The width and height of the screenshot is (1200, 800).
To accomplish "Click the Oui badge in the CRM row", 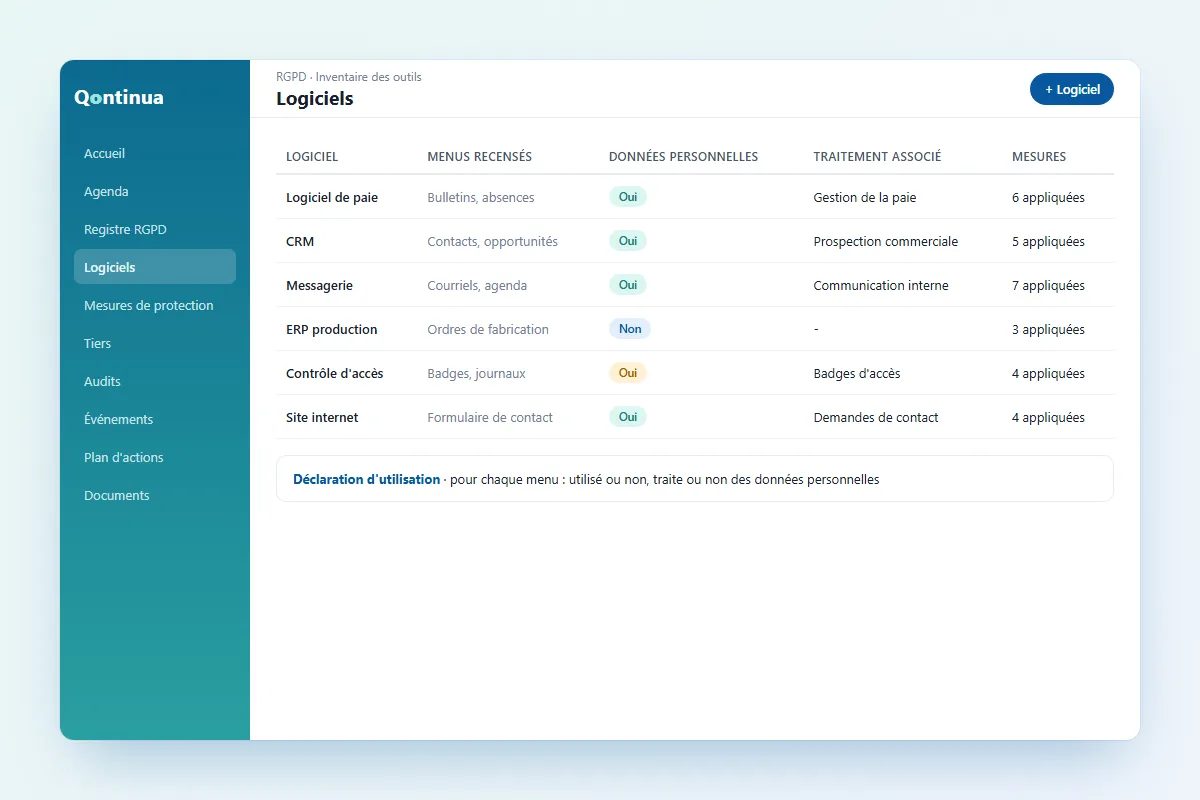I will (x=628, y=241).
